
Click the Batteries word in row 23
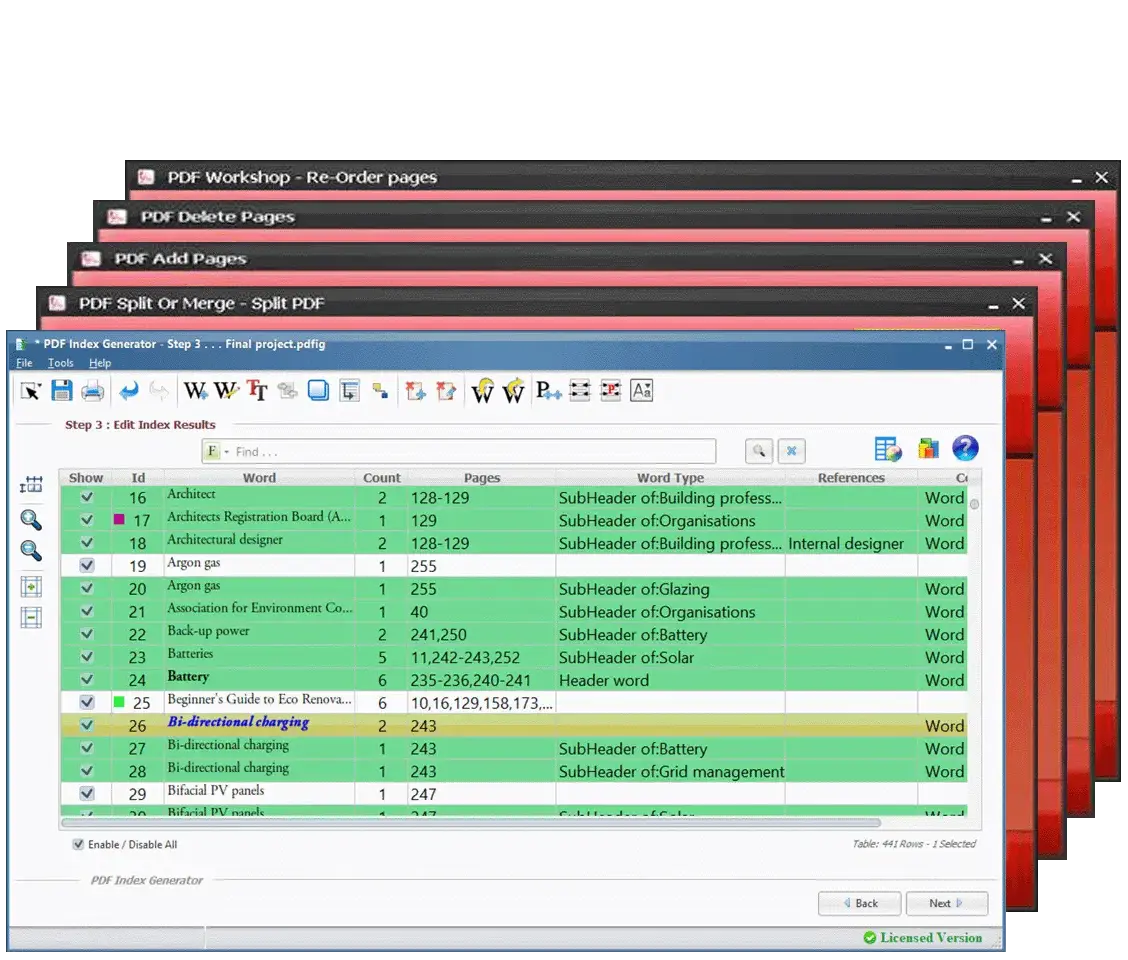(x=190, y=653)
